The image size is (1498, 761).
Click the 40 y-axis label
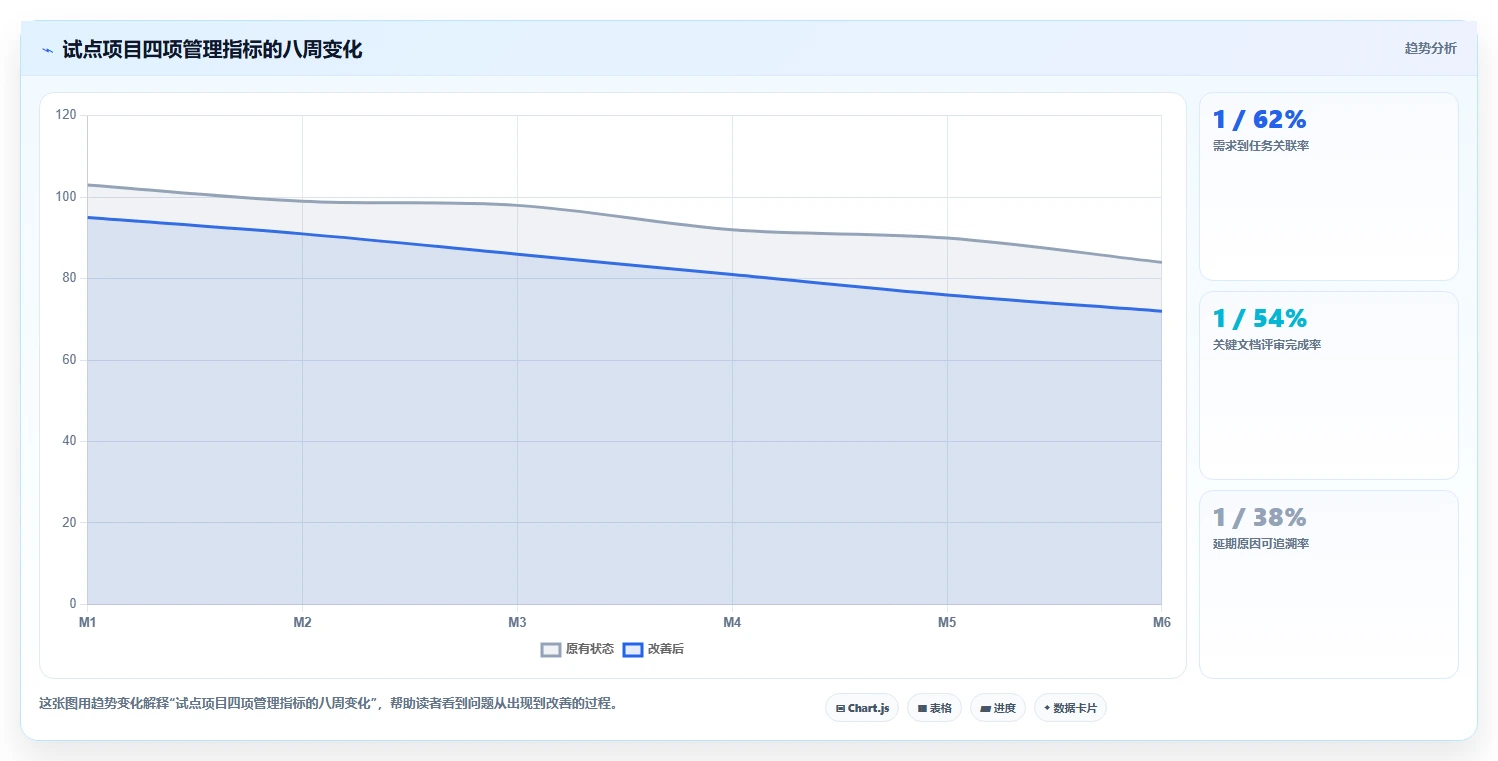coord(69,441)
